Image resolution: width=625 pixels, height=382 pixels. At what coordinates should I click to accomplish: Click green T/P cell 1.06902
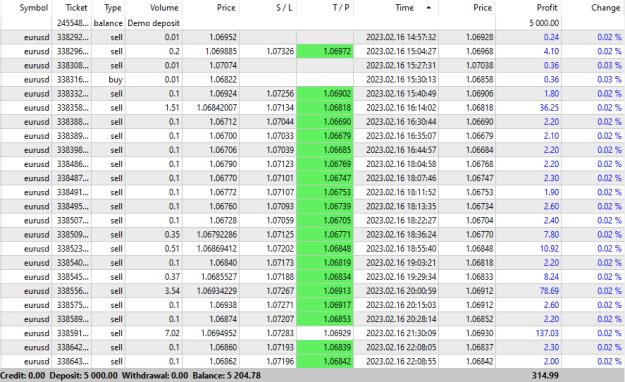325,94
